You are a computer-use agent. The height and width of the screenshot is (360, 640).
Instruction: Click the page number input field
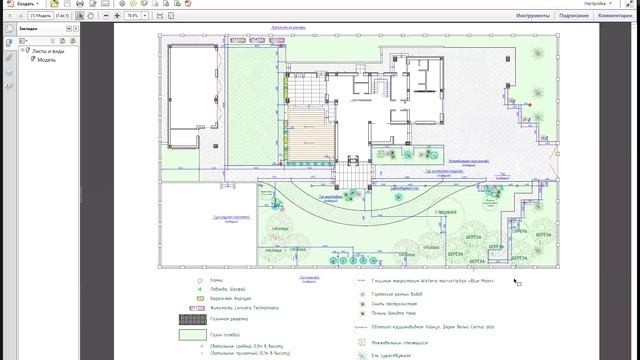(x=40, y=16)
